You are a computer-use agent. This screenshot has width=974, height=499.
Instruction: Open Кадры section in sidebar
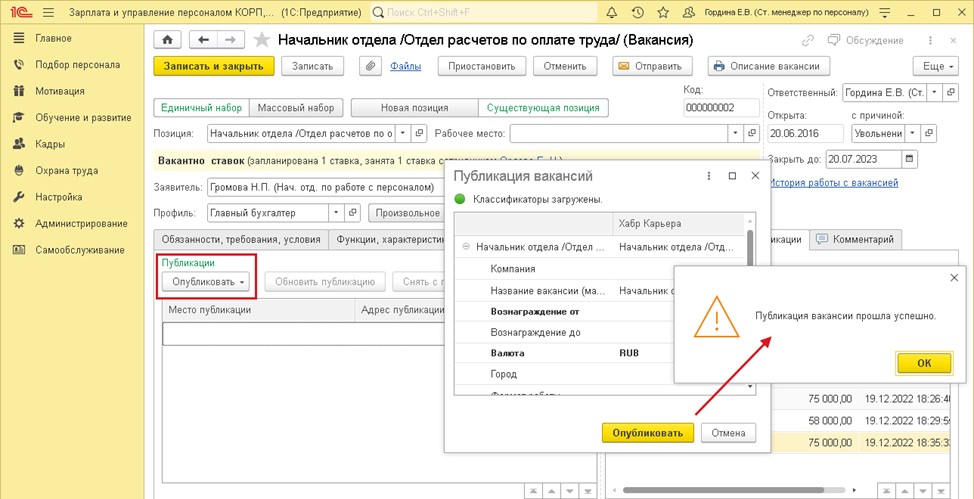click(x=50, y=144)
